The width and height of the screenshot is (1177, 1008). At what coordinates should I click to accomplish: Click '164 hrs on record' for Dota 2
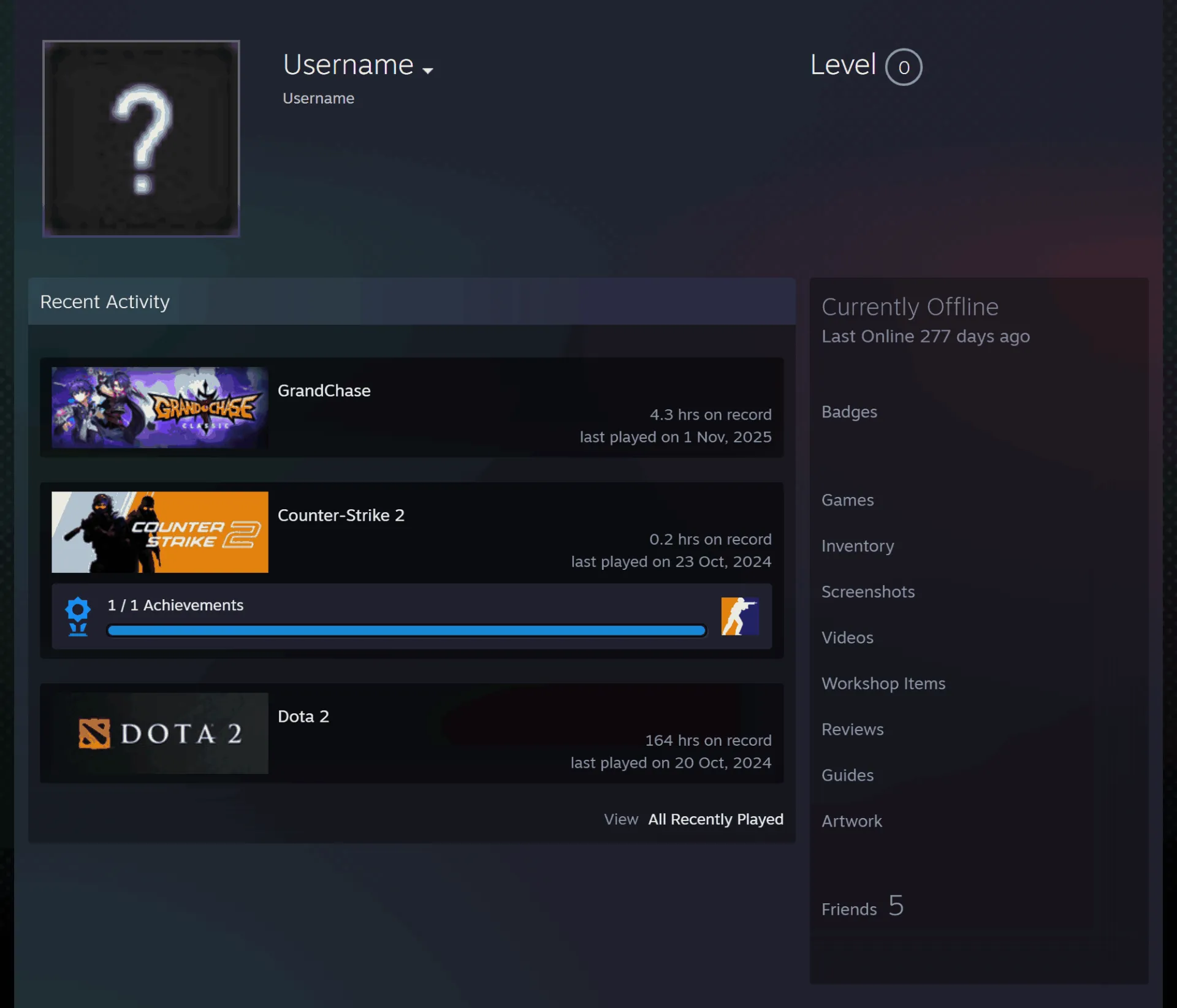[x=708, y=740]
